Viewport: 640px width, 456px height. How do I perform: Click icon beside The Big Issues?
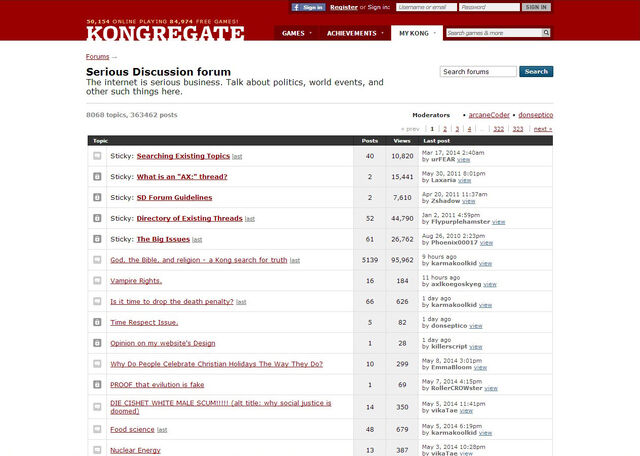tap(97, 239)
